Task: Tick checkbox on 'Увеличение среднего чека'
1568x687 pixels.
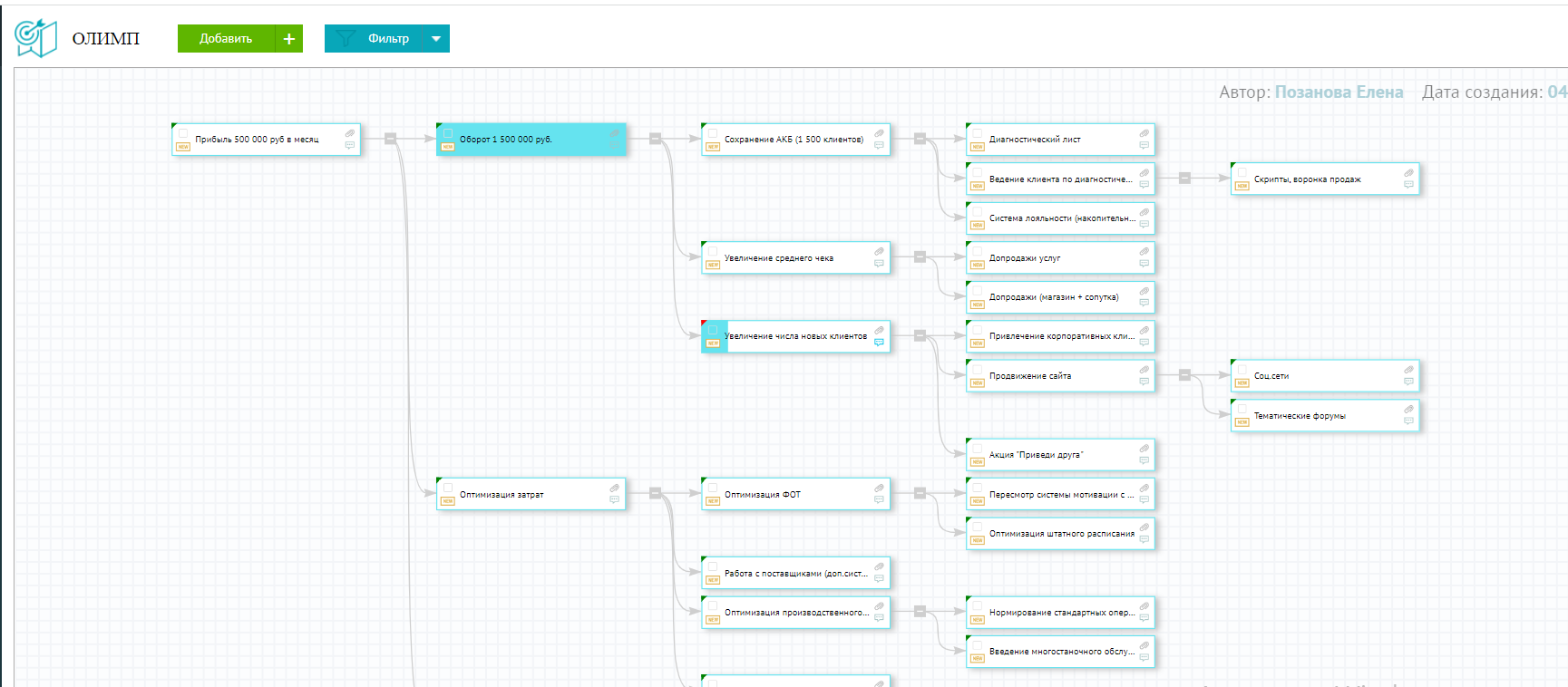Action: point(713,252)
